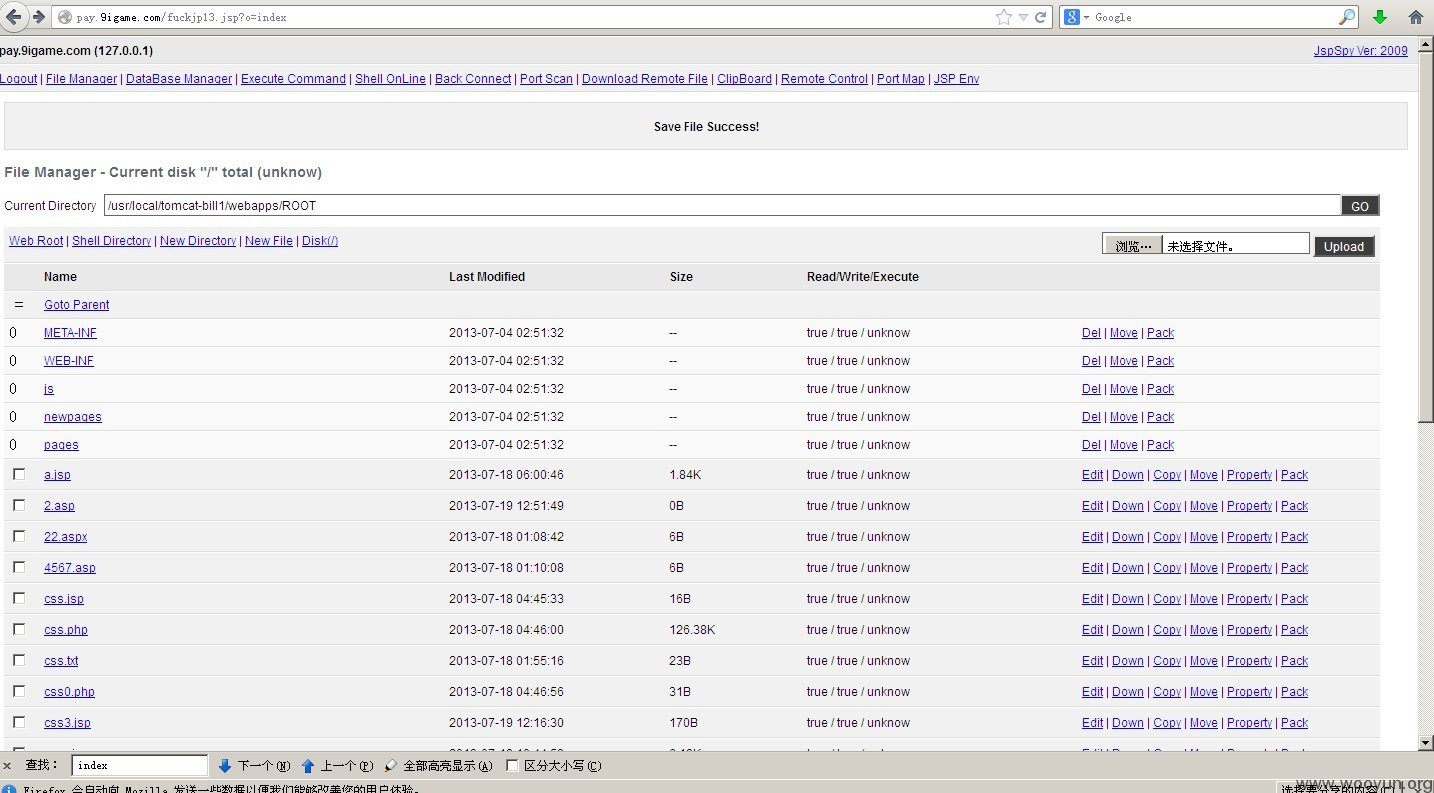This screenshot has width=1434, height=793.
Task: Click the Logout link
Action: coord(18,79)
